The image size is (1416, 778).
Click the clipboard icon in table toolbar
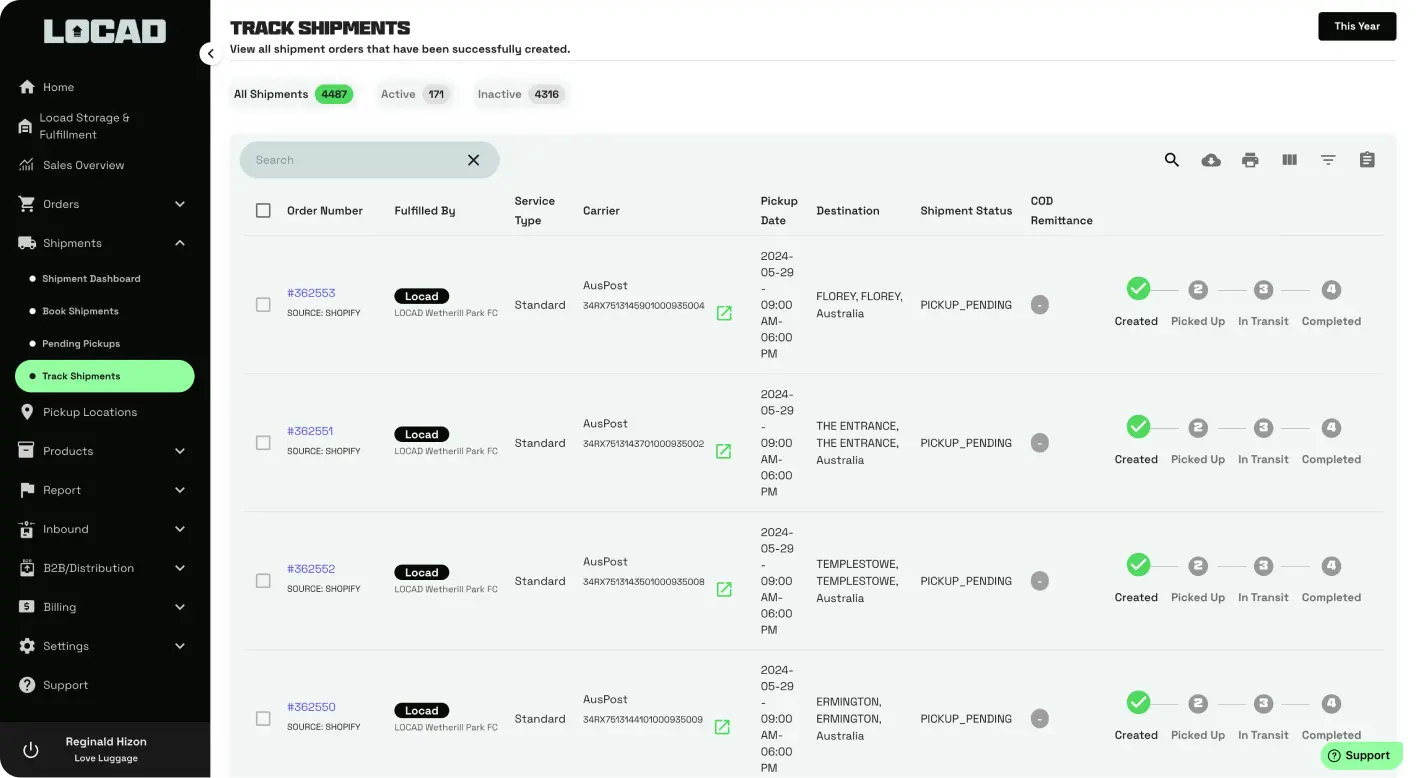tap(1367, 160)
